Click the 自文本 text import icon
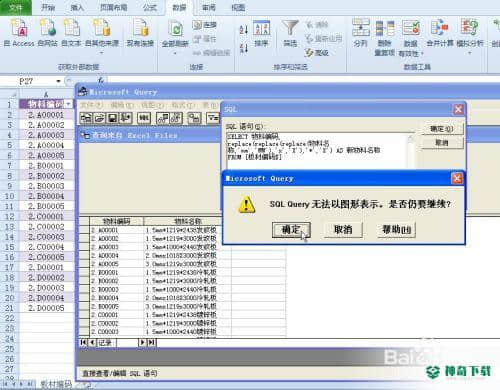500x390 pixels. [73, 28]
